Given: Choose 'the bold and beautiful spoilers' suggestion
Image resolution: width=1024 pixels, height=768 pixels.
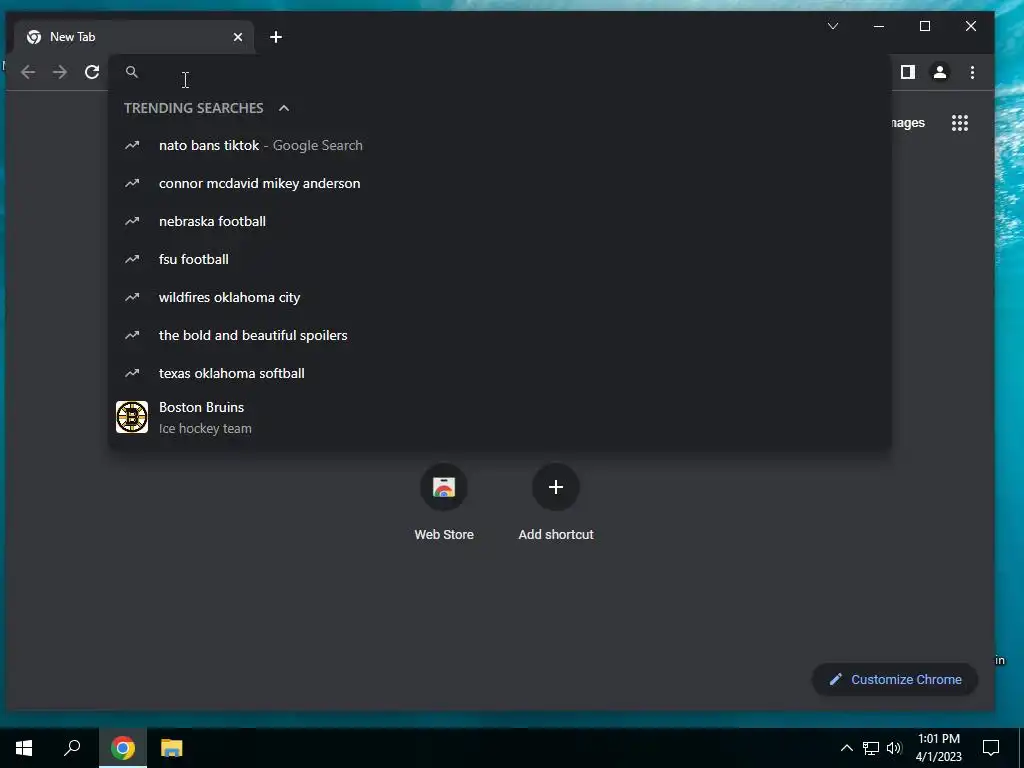Looking at the screenshot, I should (500, 335).
